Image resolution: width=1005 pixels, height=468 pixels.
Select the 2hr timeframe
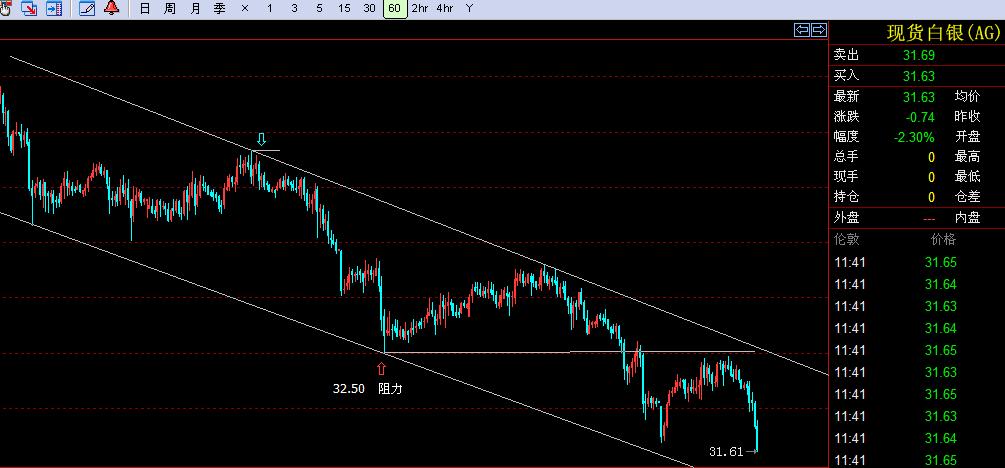(420, 8)
